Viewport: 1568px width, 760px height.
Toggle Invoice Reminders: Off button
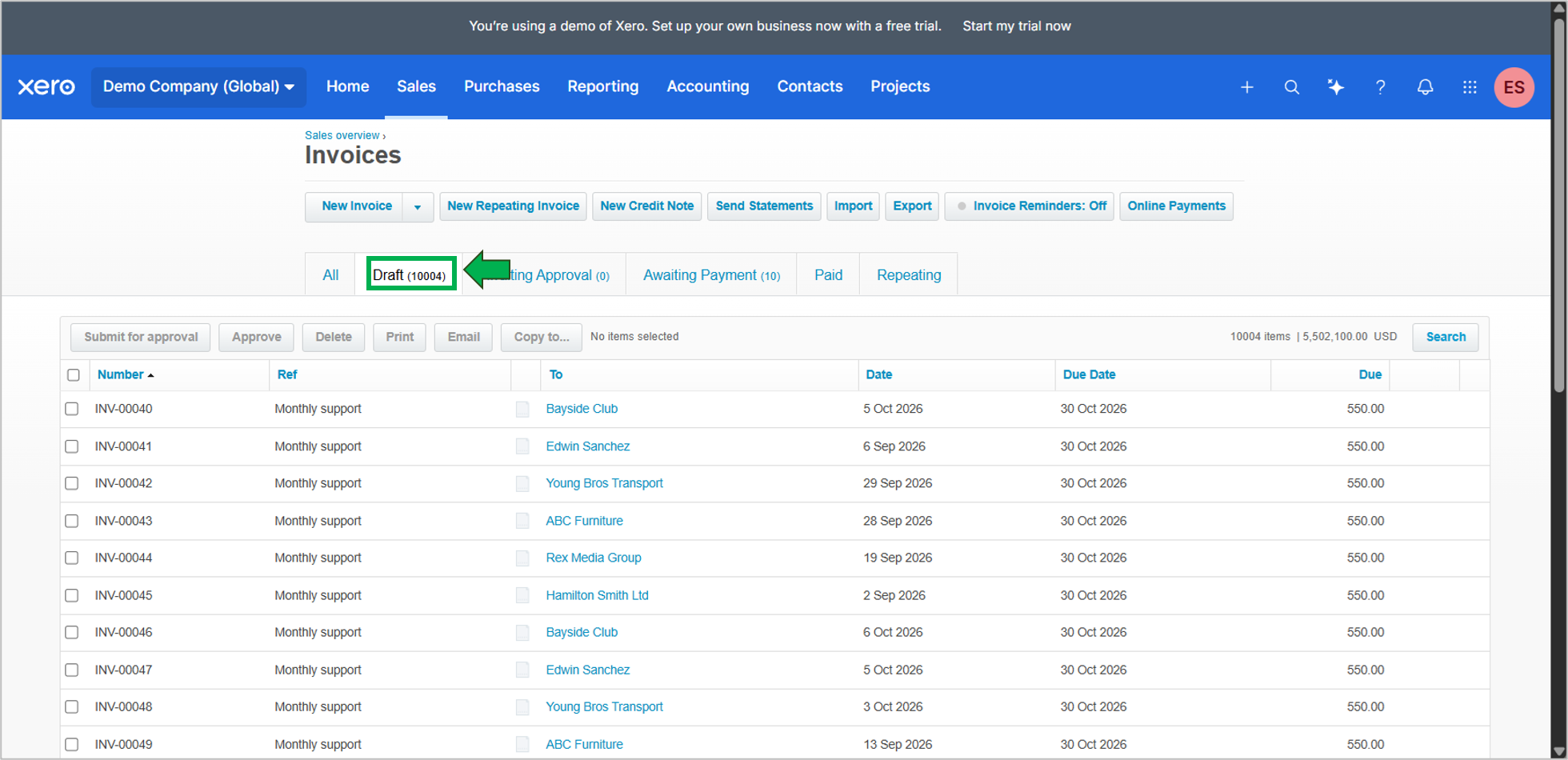click(1029, 206)
